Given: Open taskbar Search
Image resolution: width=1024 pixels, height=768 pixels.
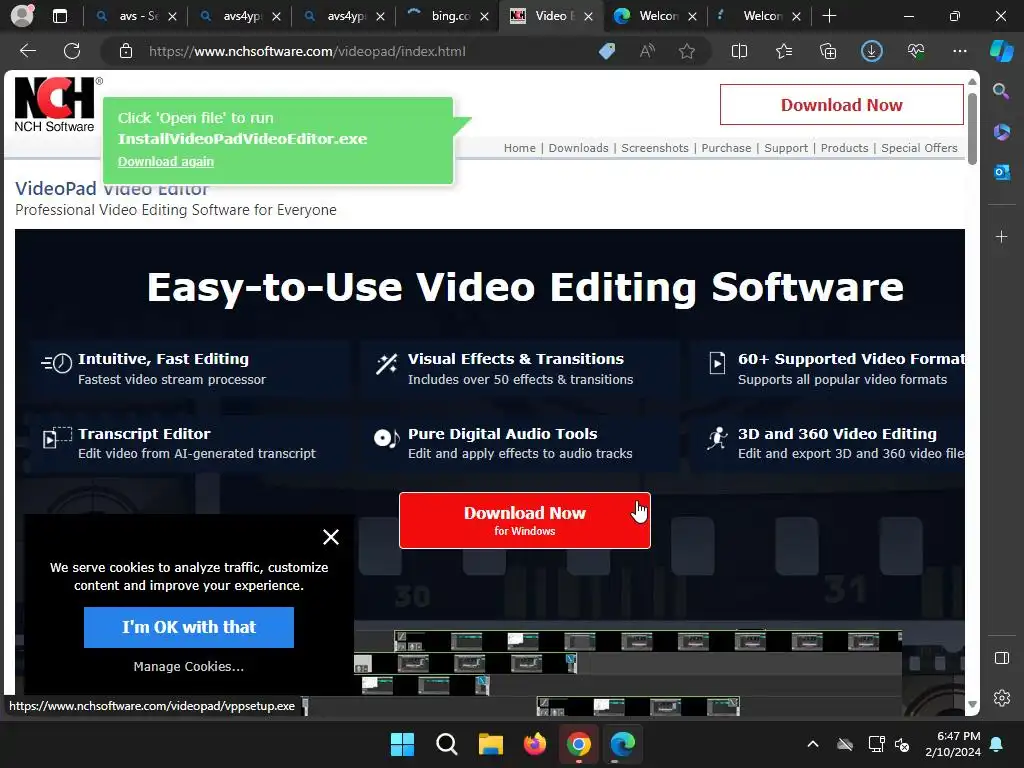Looking at the screenshot, I should click(x=447, y=744).
